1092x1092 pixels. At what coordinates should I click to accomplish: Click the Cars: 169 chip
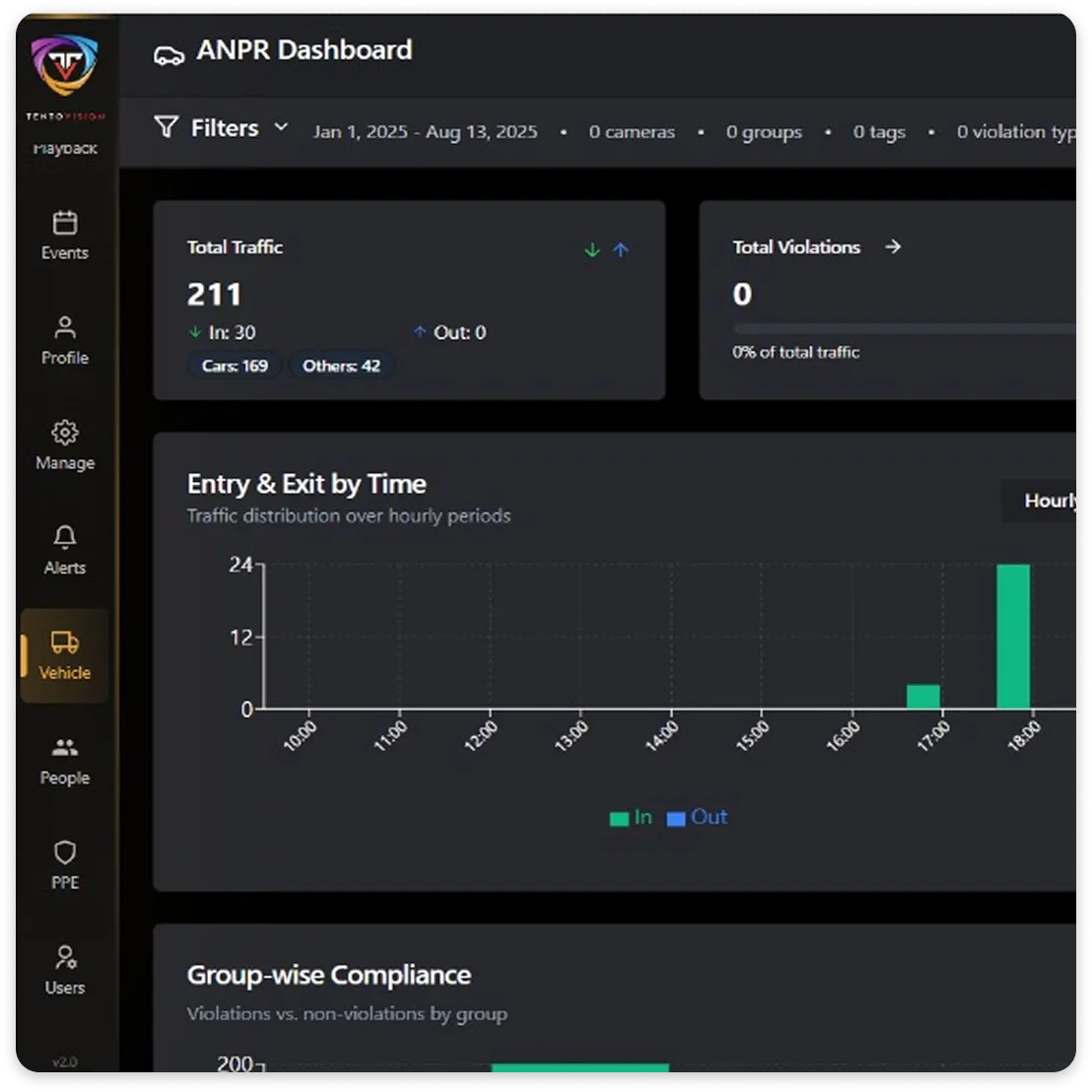coord(235,366)
